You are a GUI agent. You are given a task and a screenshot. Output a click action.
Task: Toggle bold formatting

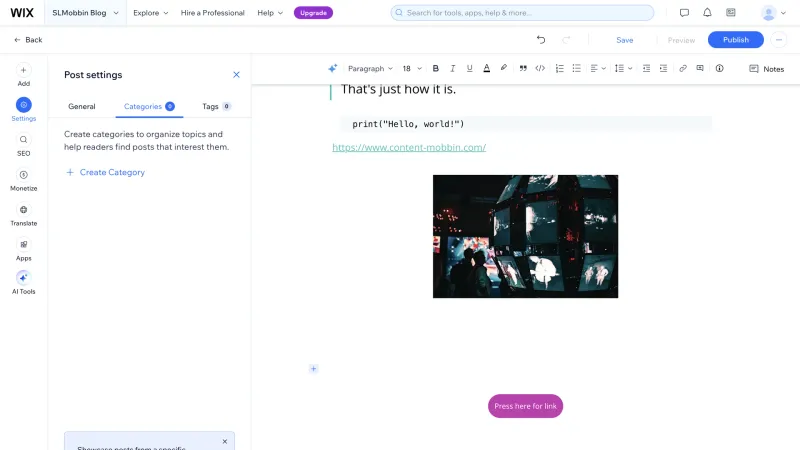pyautogui.click(x=435, y=68)
